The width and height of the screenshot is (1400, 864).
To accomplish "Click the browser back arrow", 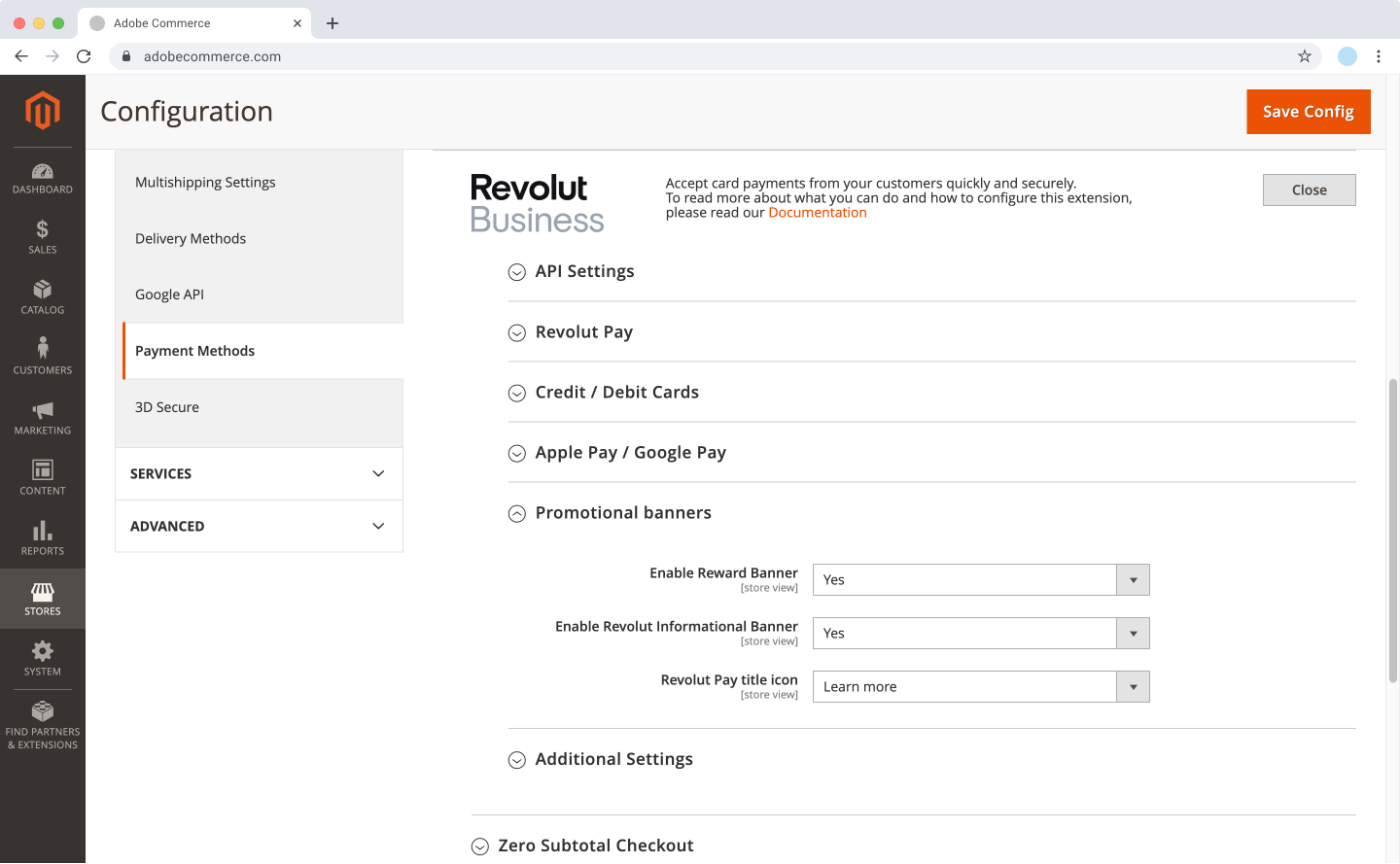I will coord(21,56).
